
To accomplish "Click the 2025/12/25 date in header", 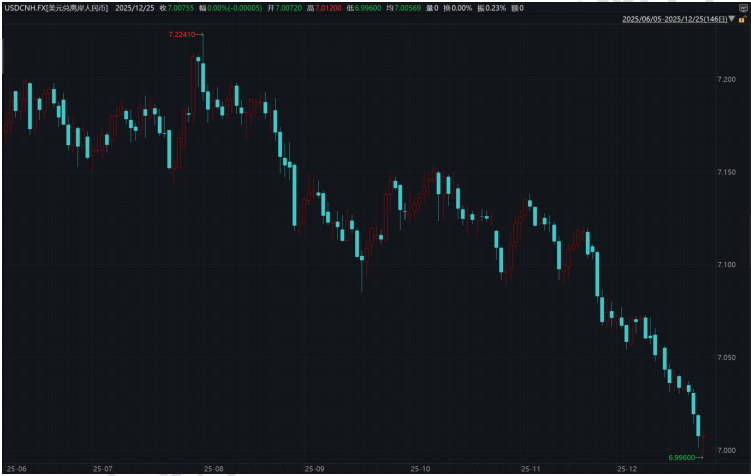I will [x=134, y=7].
